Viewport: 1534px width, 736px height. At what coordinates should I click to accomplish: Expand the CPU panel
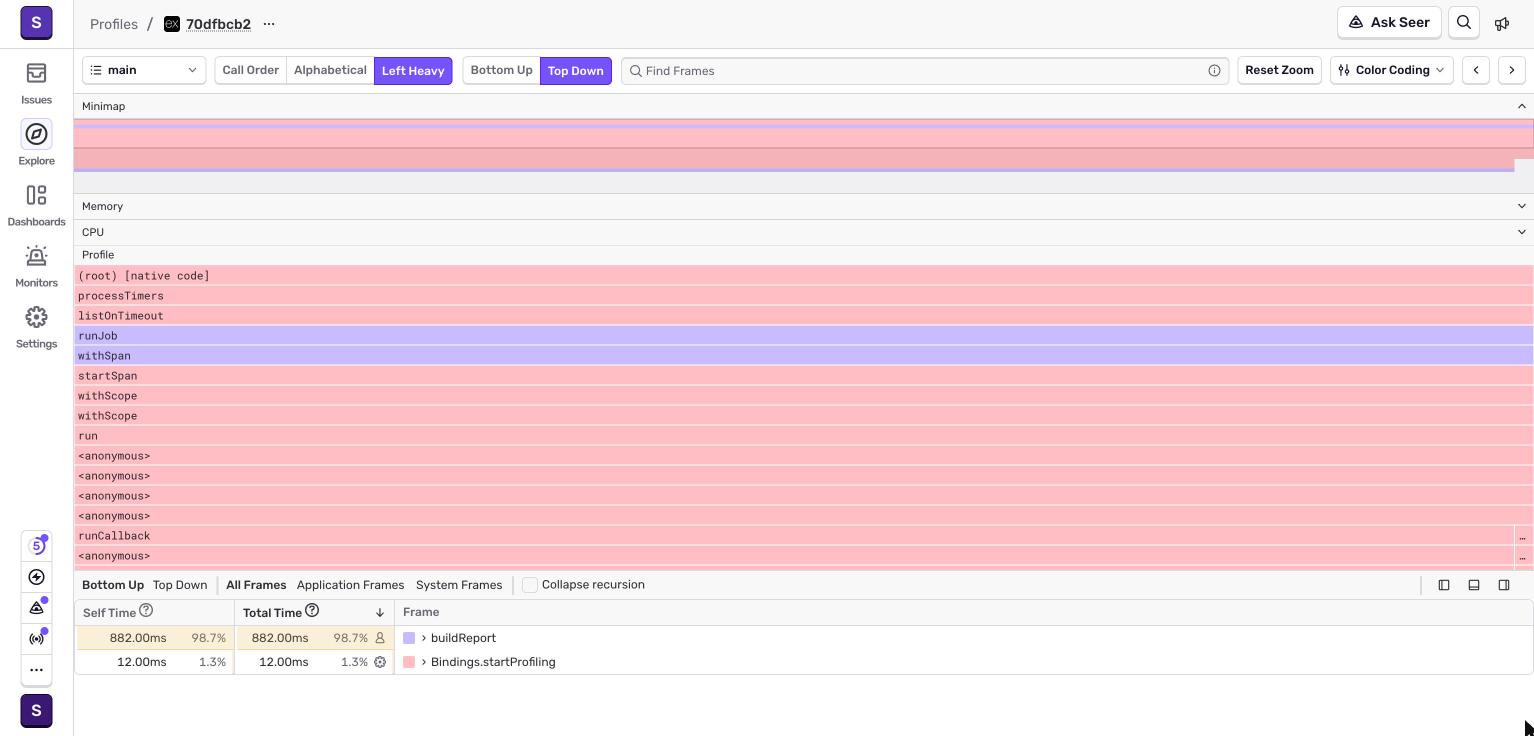coord(1522,232)
